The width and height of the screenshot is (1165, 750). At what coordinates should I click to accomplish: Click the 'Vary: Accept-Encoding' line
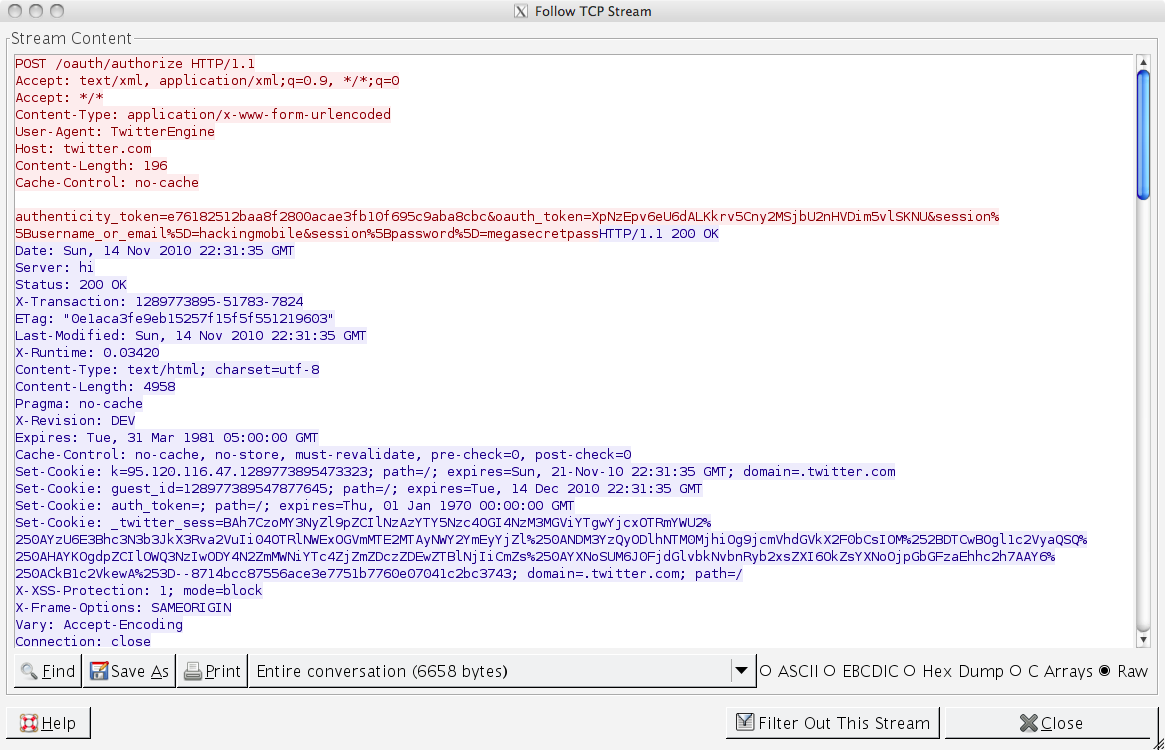[x=99, y=625]
